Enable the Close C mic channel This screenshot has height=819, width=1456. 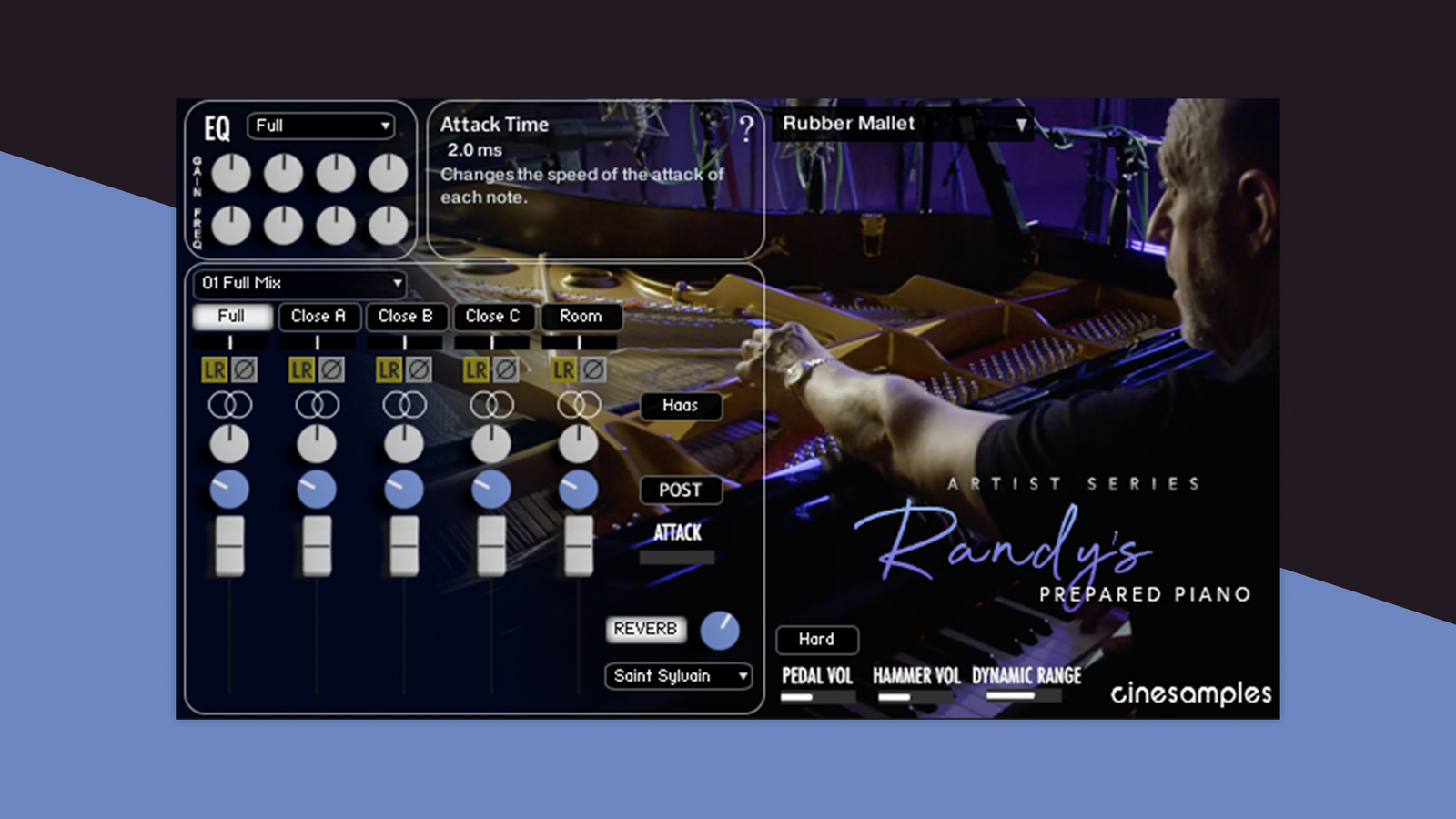click(492, 316)
